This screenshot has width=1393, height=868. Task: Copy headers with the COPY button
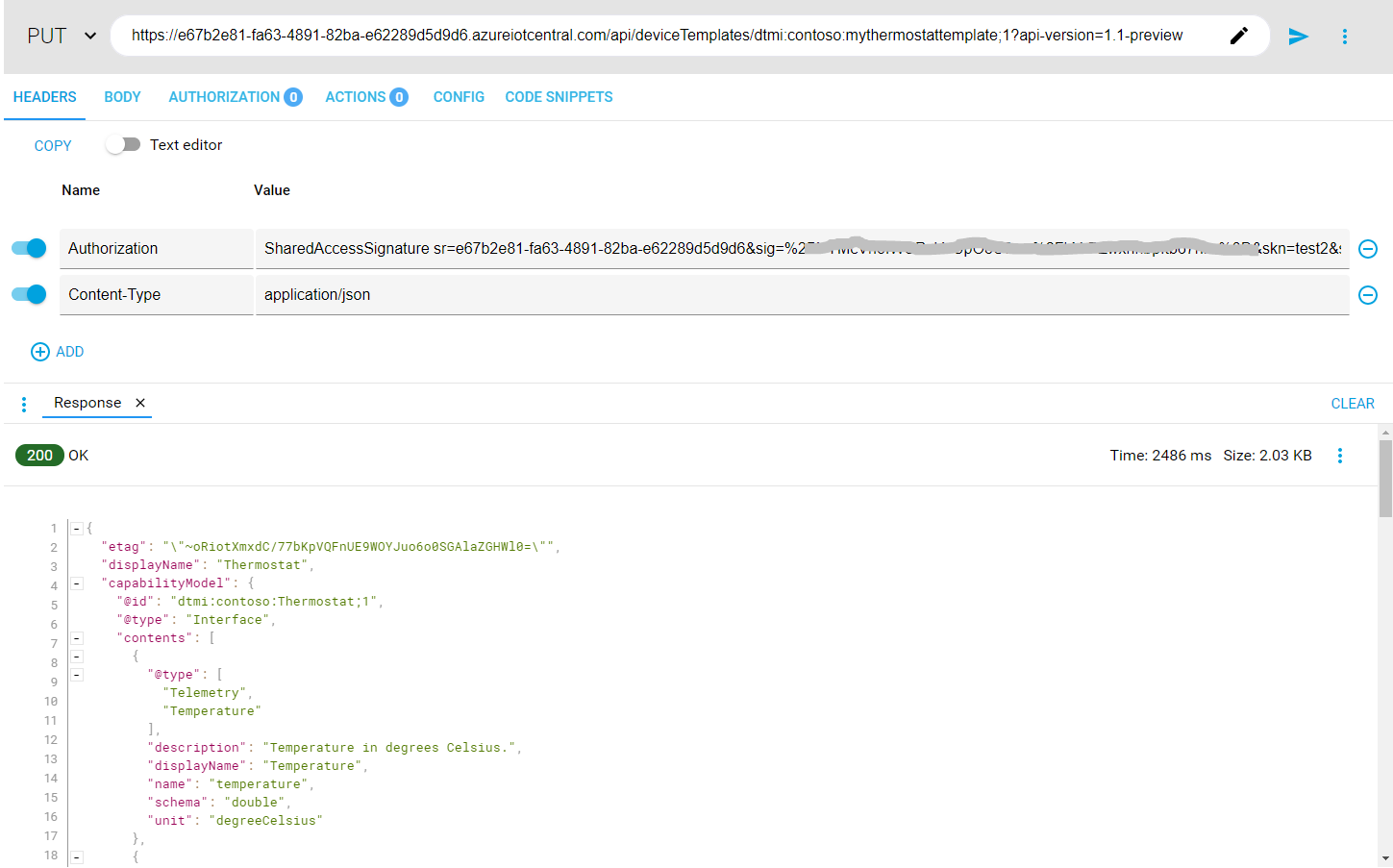pos(53,146)
